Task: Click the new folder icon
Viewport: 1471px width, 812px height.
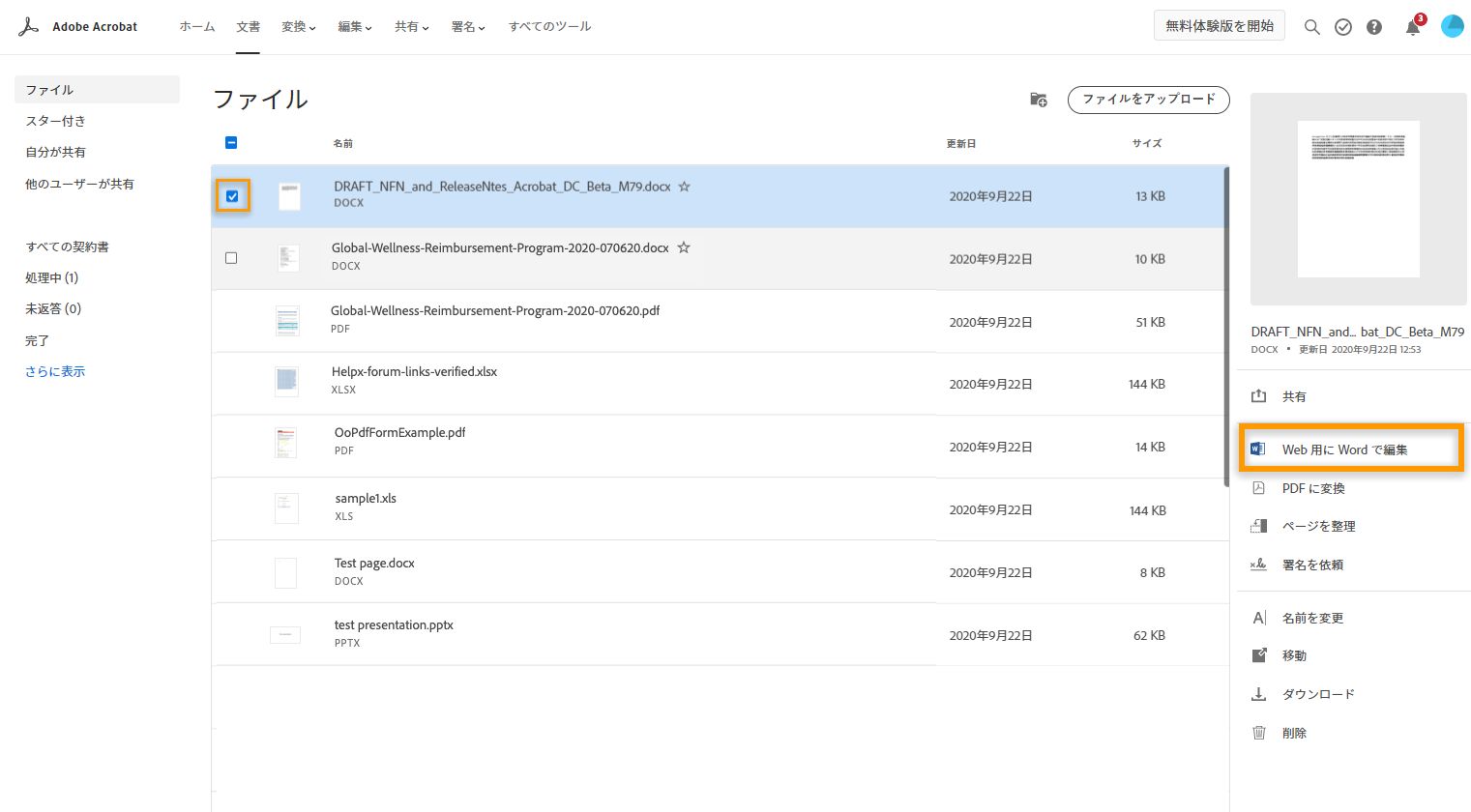Action: click(x=1039, y=100)
